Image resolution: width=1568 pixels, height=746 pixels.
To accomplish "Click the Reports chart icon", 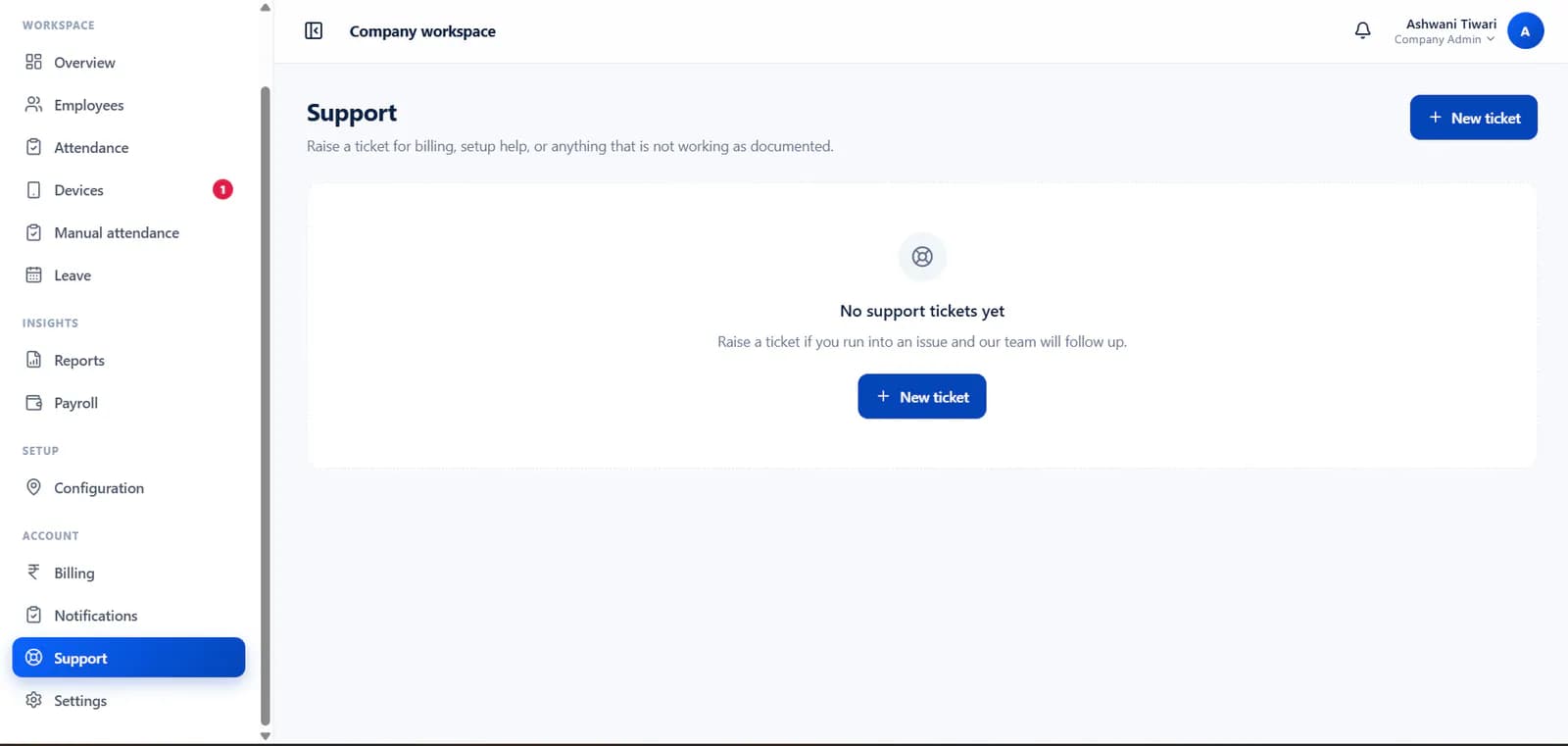I will point(33,360).
